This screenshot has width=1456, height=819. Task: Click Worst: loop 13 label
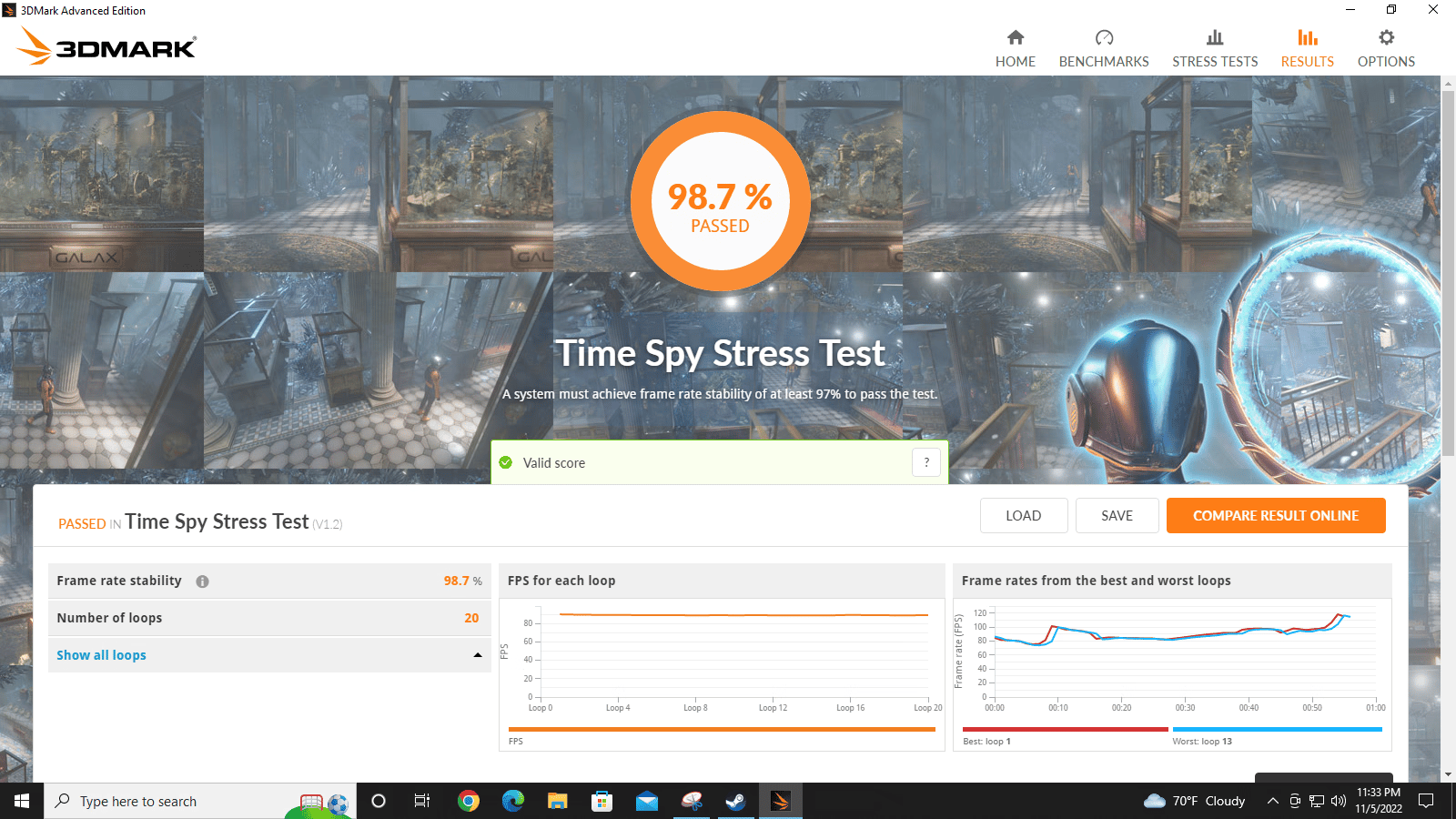(1201, 742)
